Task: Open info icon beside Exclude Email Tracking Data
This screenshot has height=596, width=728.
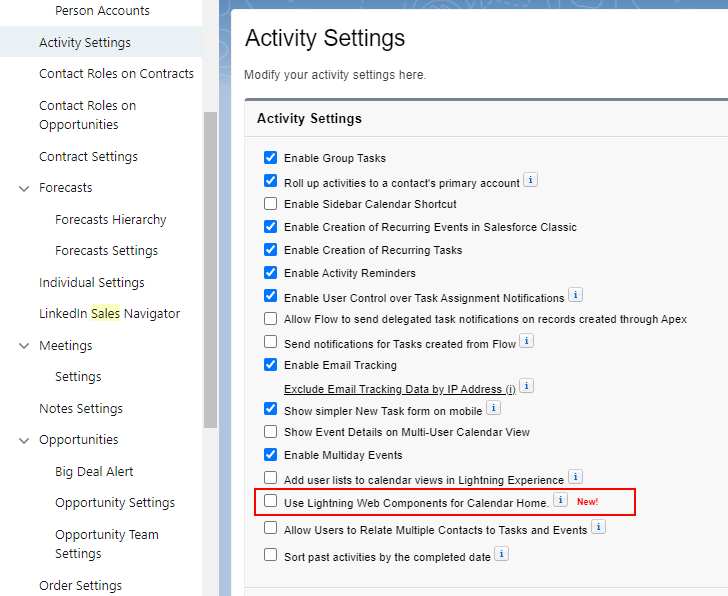Action: tap(526, 386)
